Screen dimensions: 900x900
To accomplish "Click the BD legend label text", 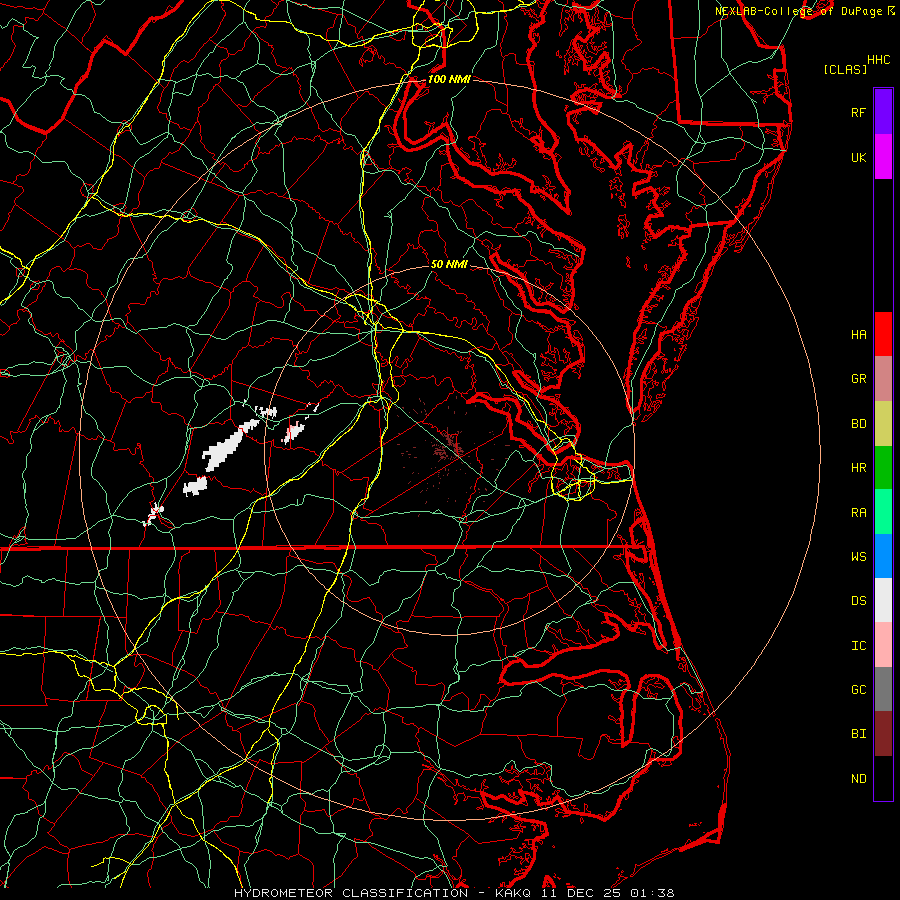I will point(858,424).
